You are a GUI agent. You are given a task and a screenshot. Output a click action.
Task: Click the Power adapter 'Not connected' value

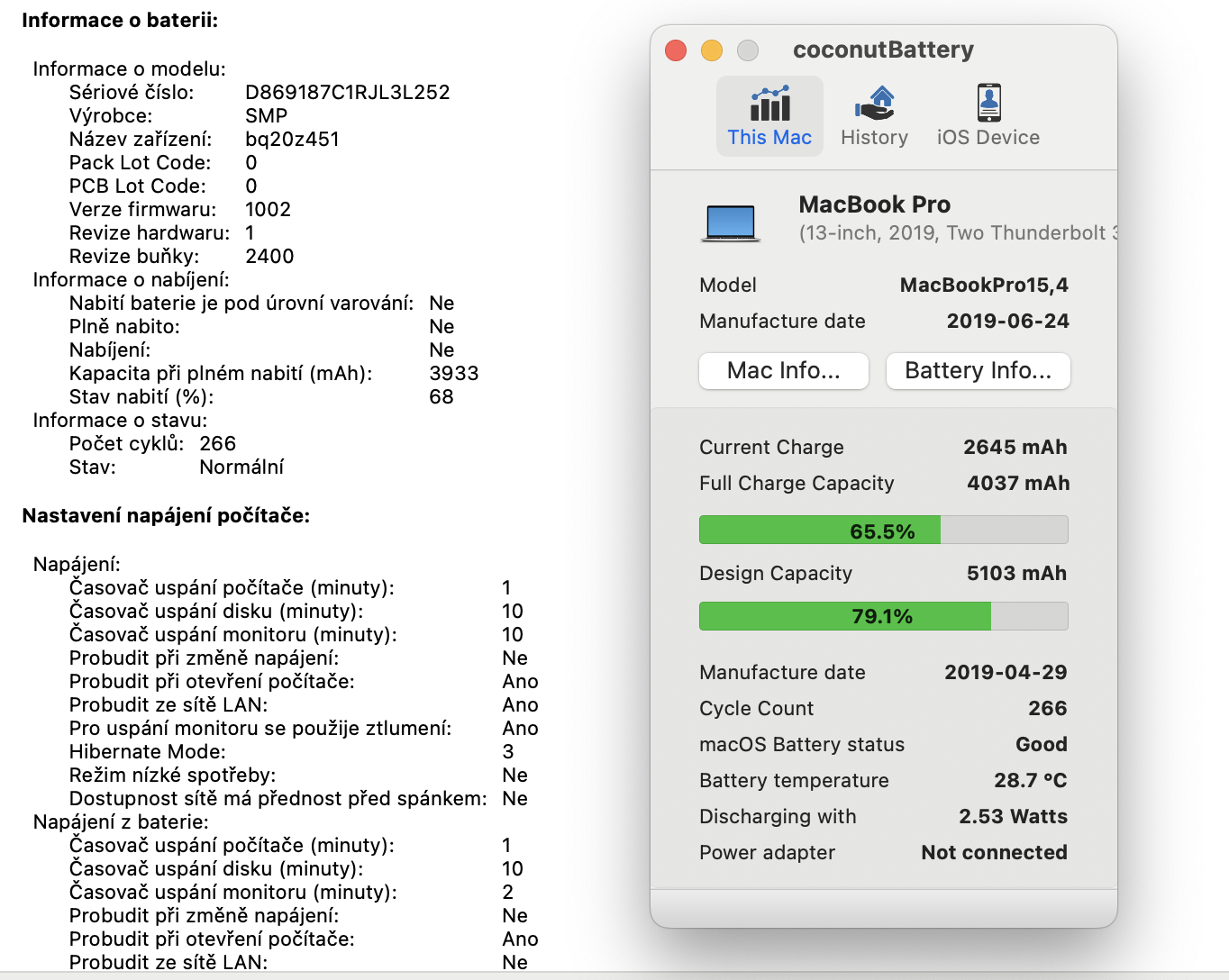point(994,853)
